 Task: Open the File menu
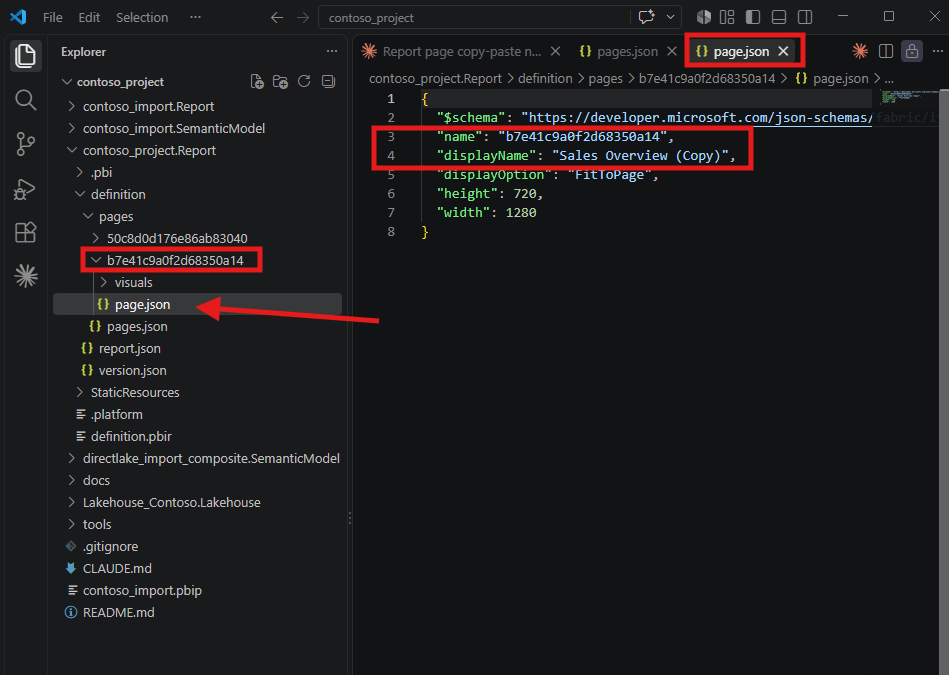(x=53, y=18)
